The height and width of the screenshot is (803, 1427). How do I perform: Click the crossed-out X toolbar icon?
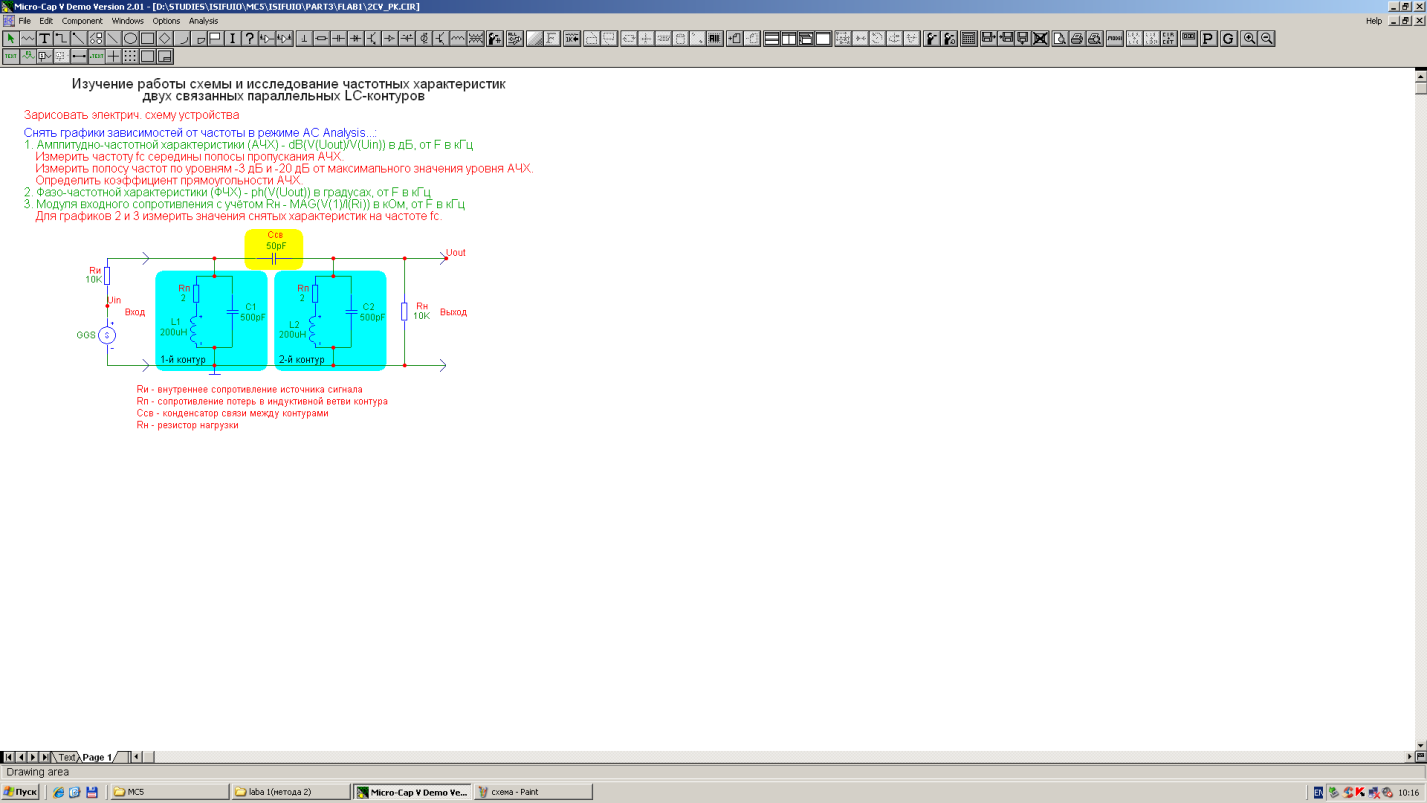point(1040,39)
